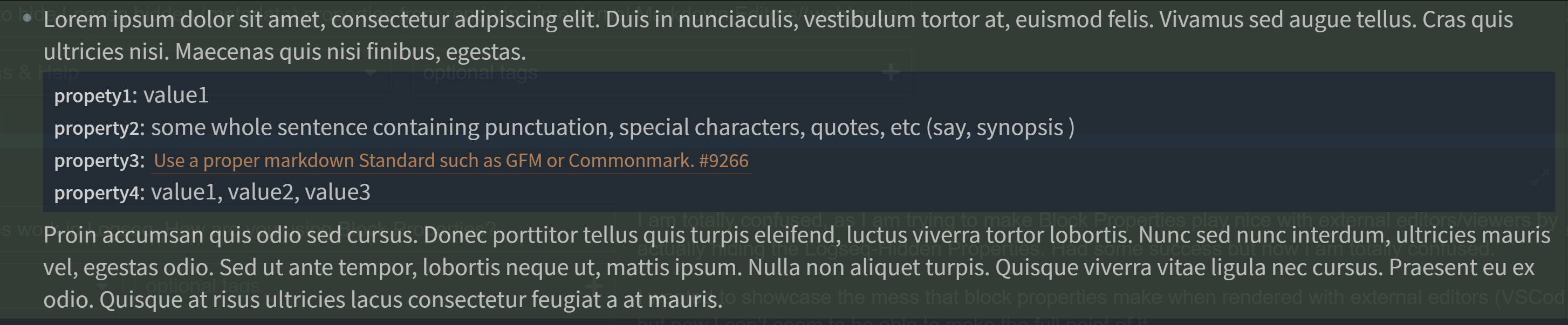Open the orange markdown Standard #9266 link
This screenshot has height=325, width=1568.
click(451, 161)
